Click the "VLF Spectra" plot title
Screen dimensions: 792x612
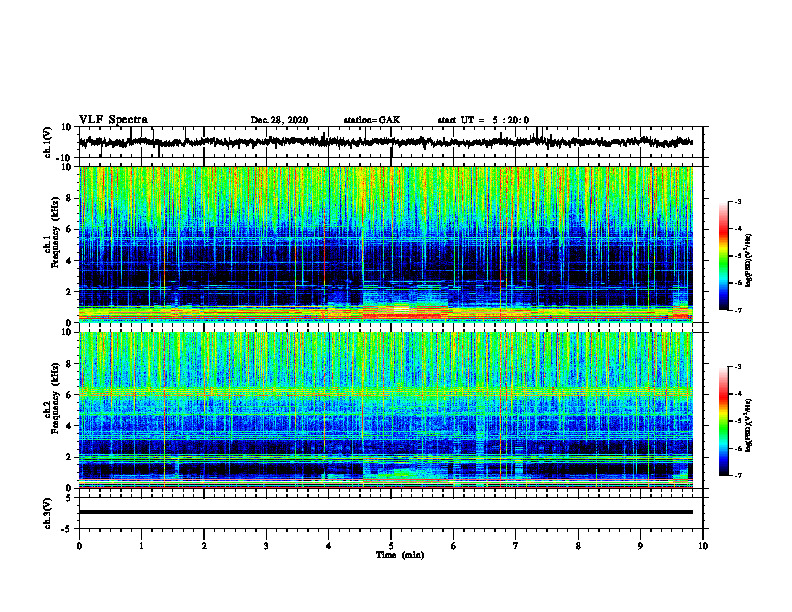click(113, 120)
